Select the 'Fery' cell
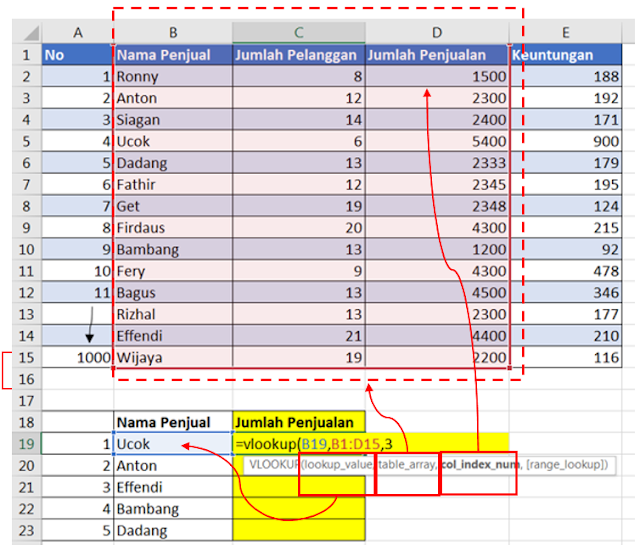Screen dimensions: 640x556 tap(173, 271)
